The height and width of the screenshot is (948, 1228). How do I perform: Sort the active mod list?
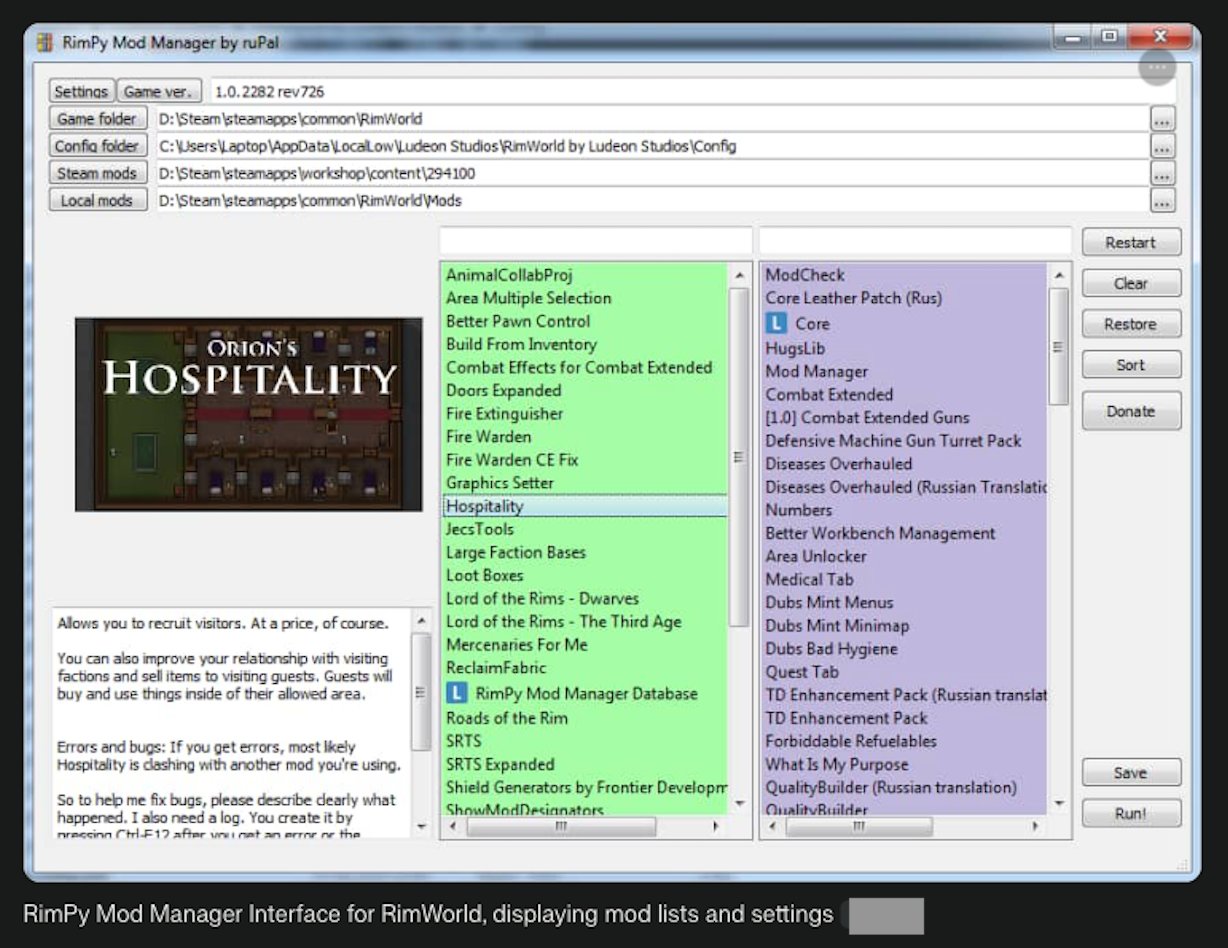(1131, 365)
